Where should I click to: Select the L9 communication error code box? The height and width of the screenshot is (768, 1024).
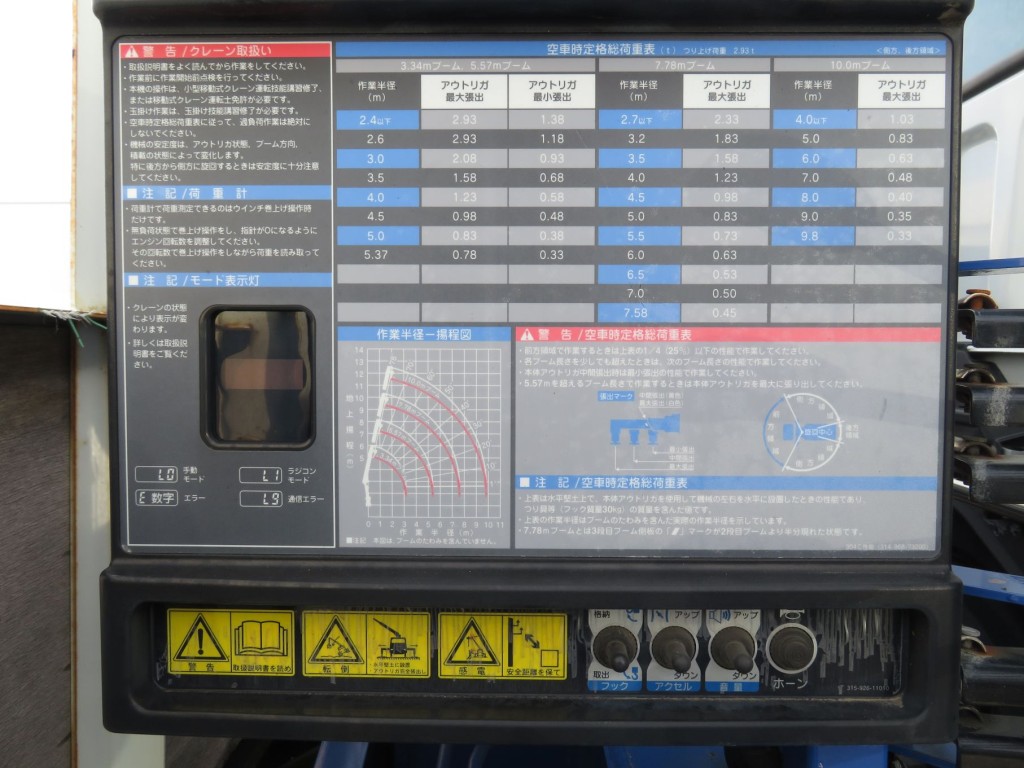pos(260,498)
